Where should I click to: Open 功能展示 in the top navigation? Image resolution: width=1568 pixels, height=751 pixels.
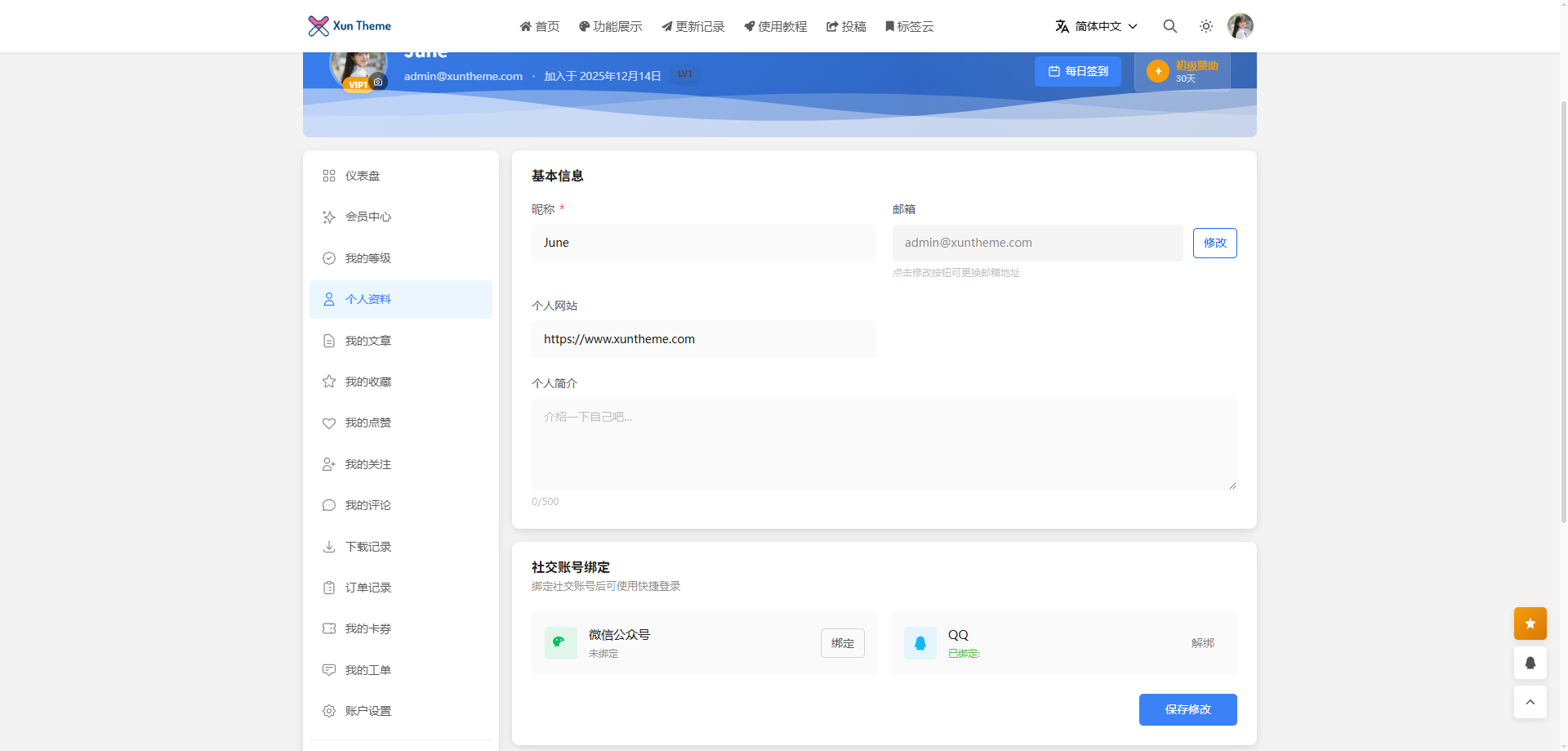610,26
